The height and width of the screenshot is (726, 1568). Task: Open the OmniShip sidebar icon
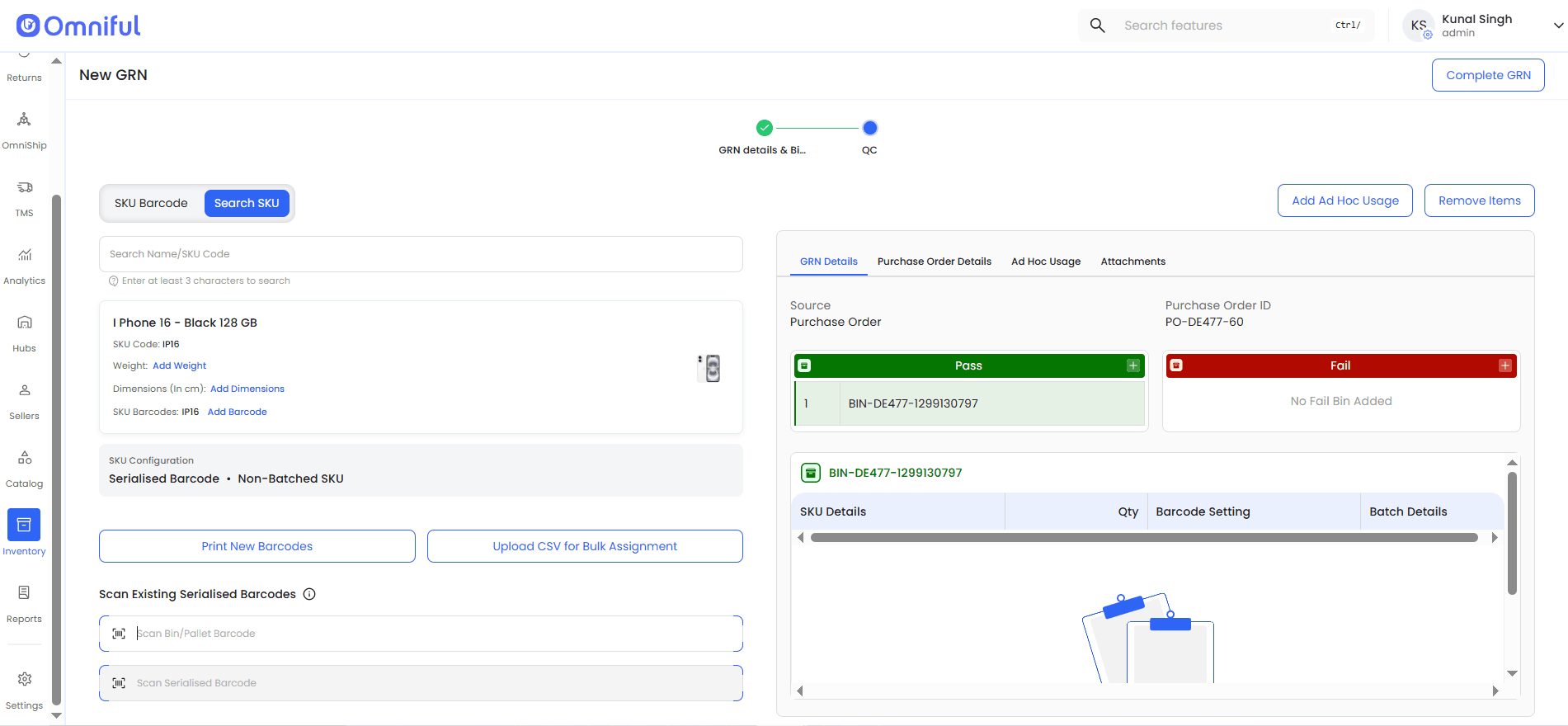coord(24,120)
